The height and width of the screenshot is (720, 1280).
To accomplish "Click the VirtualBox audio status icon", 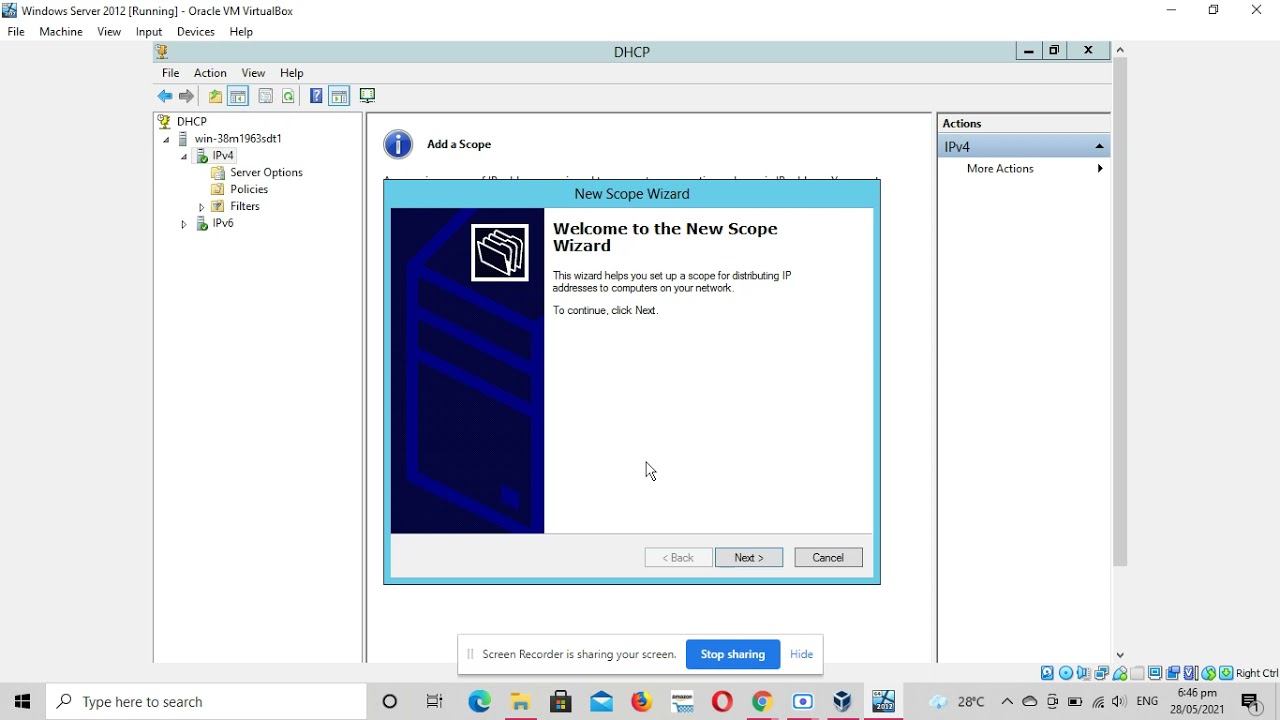I will pyautogui.click(x=1084, y=673).
